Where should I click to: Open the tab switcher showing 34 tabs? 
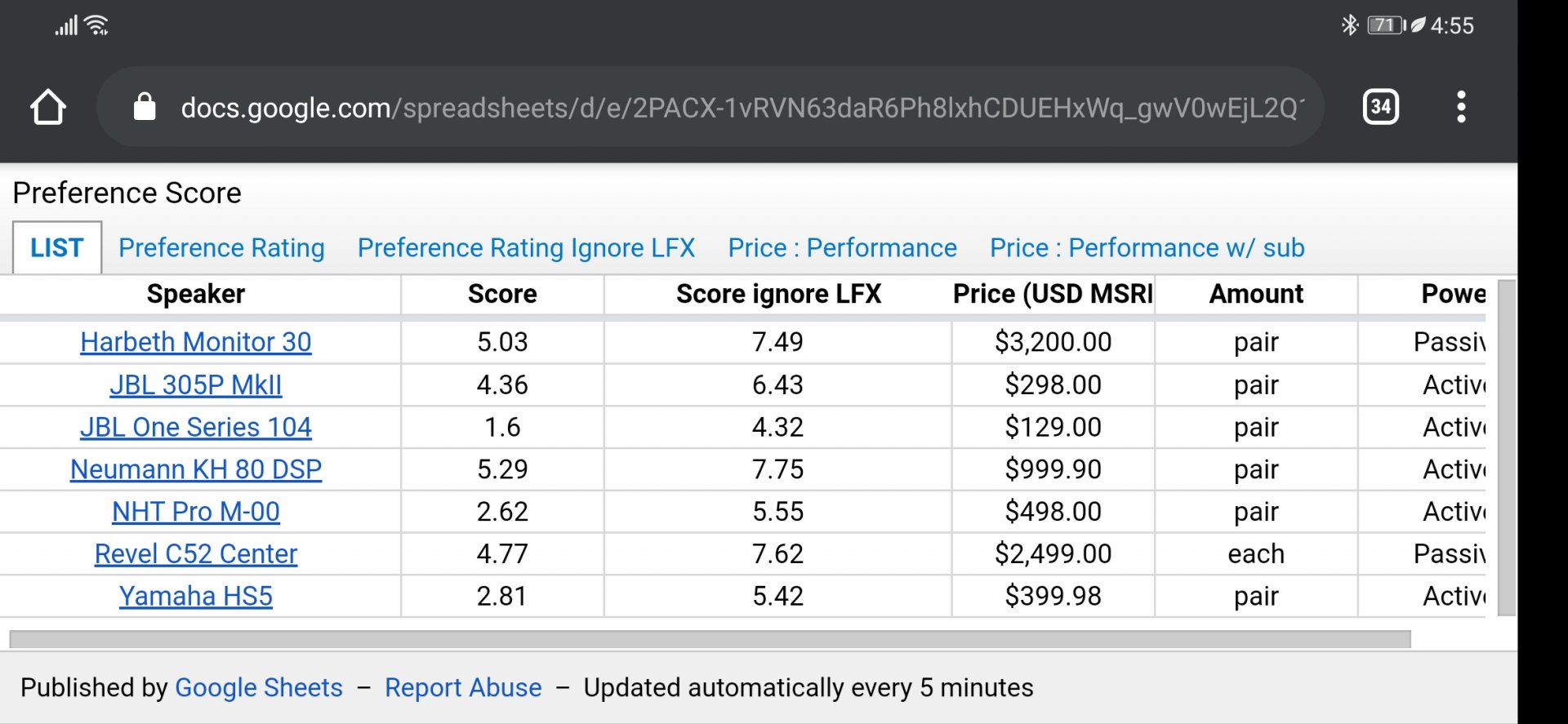[x=1380, y=107]
